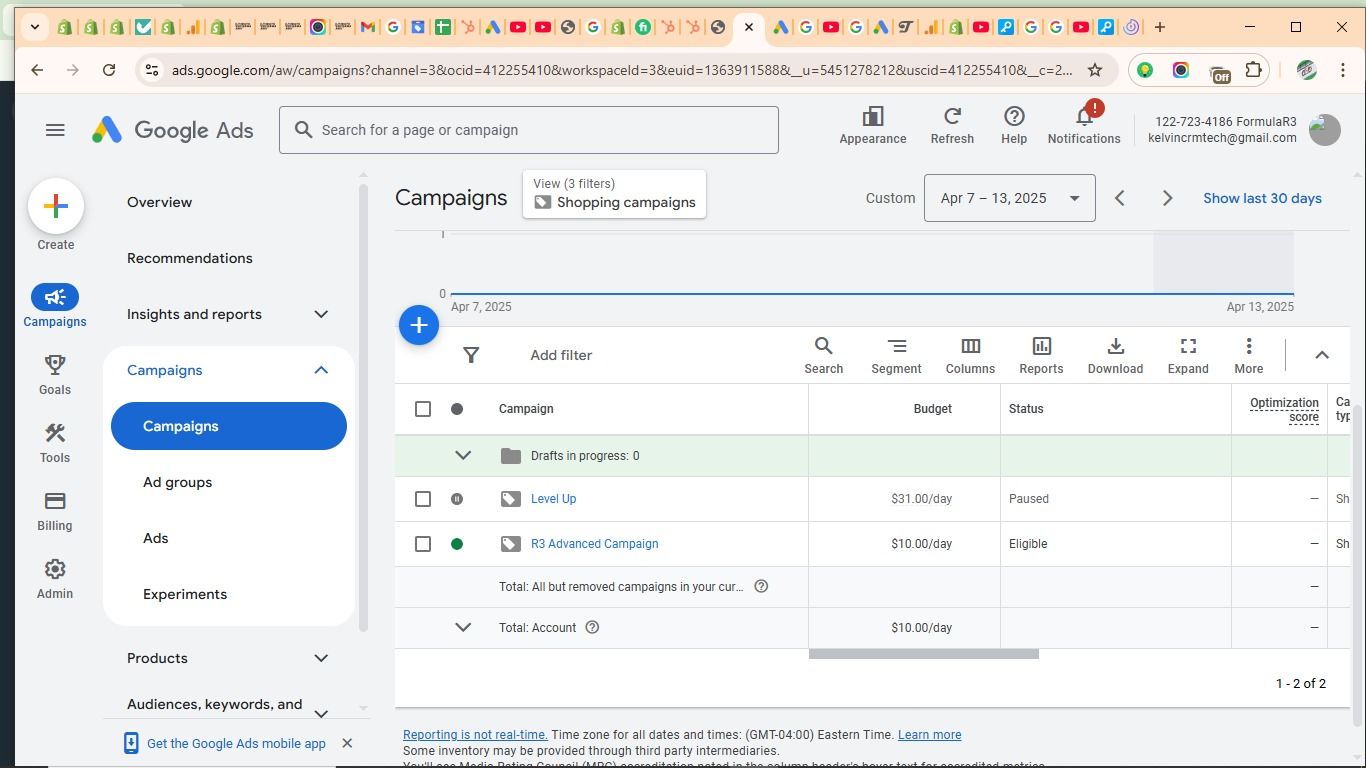Viewport: 1366px width, 768px height.
Task: Go to the Overview page
Action: click(159, 202)
